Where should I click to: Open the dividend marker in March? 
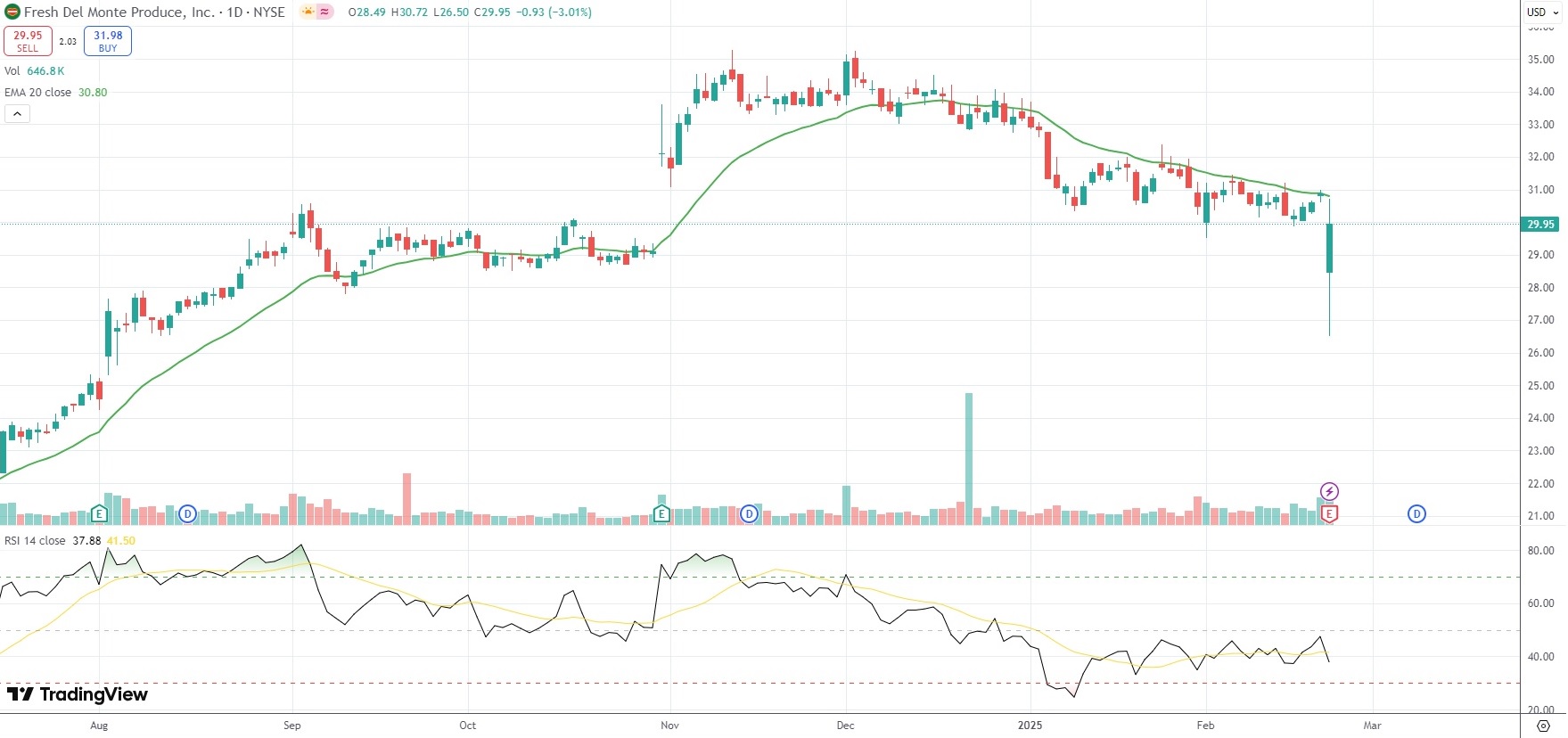coord(1416,513)
